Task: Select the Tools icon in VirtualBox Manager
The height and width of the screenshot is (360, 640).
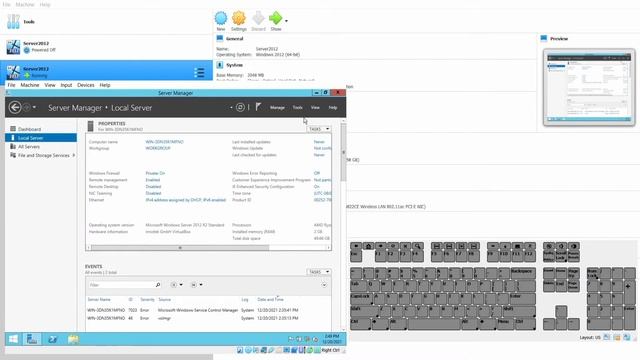Action: click(13, 21)
